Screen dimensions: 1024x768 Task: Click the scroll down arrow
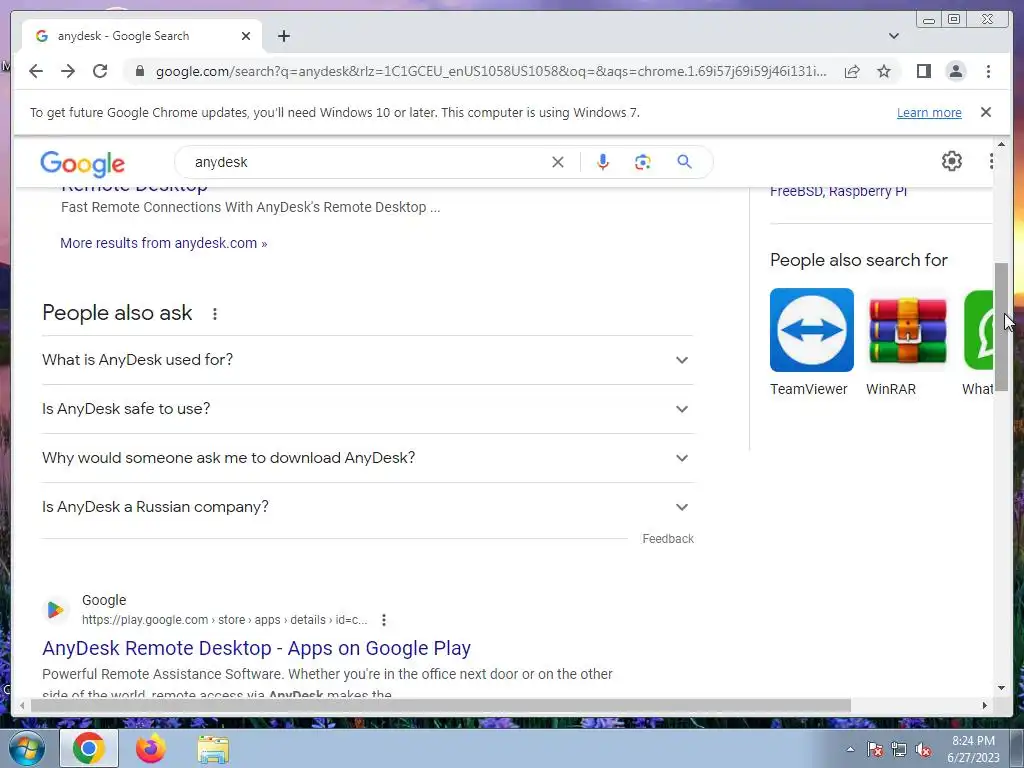tap(1001, 688)
